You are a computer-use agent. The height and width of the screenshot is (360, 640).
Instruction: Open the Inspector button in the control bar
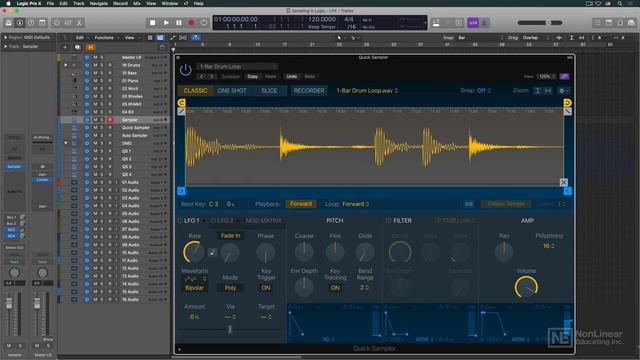(20, 23)
